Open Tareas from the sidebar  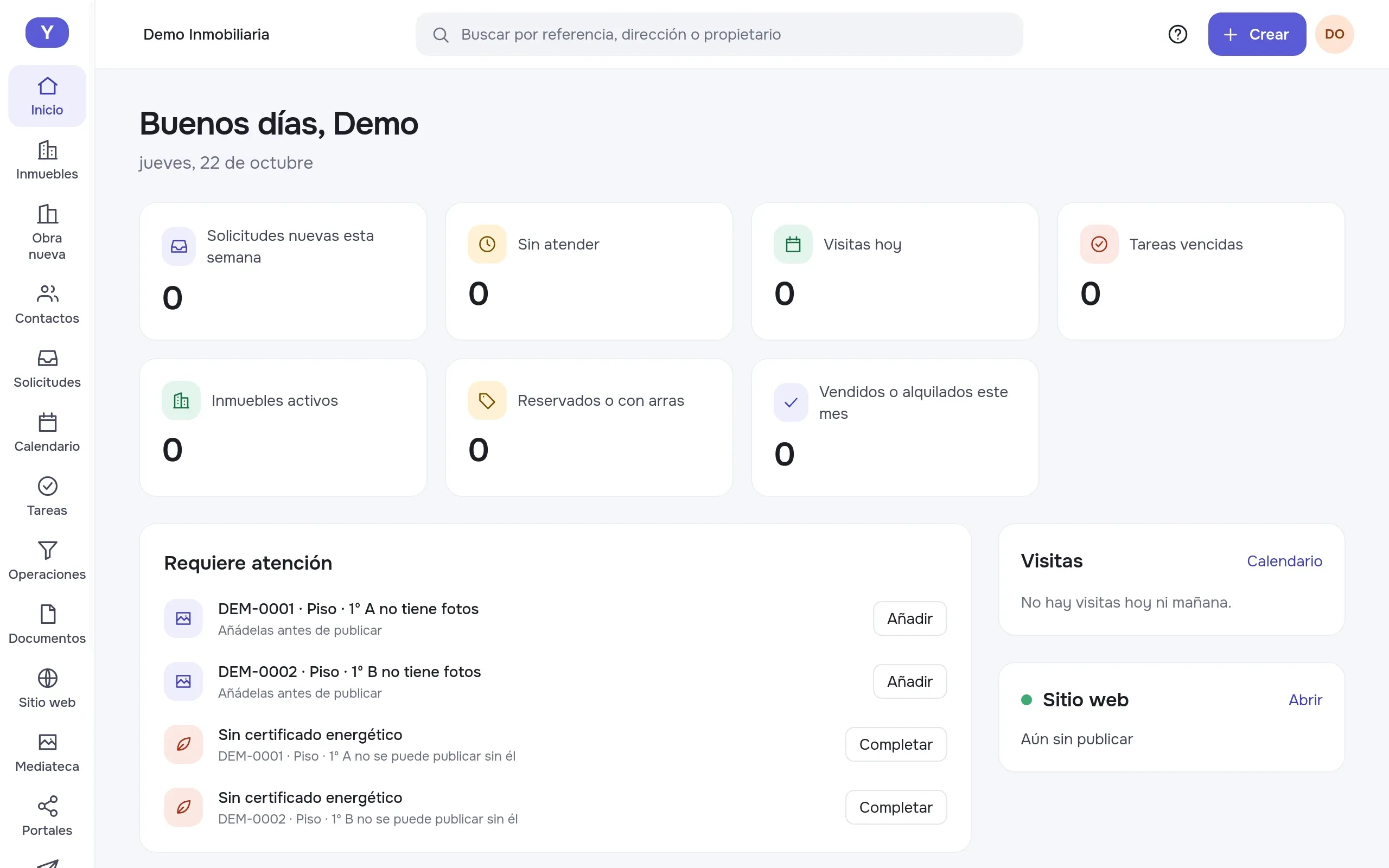pyautogui.click(x=47, y=496)
